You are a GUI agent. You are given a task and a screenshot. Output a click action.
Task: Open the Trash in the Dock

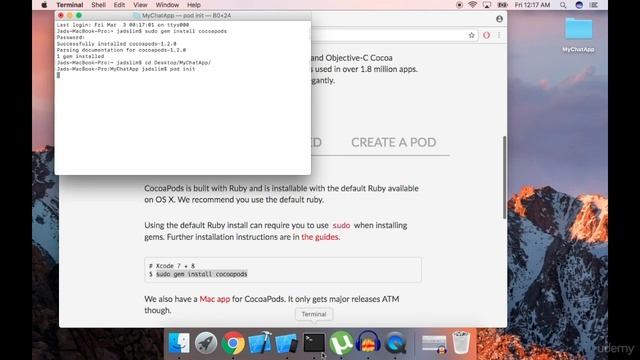tap(461, 342)
